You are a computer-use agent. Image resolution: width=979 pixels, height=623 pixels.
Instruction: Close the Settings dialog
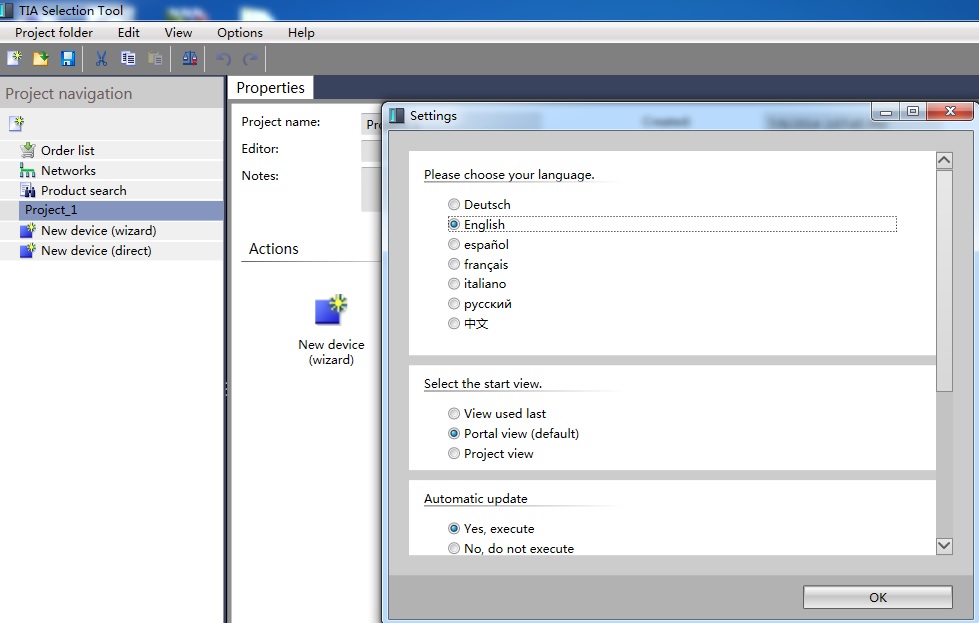tap(950, 111)
